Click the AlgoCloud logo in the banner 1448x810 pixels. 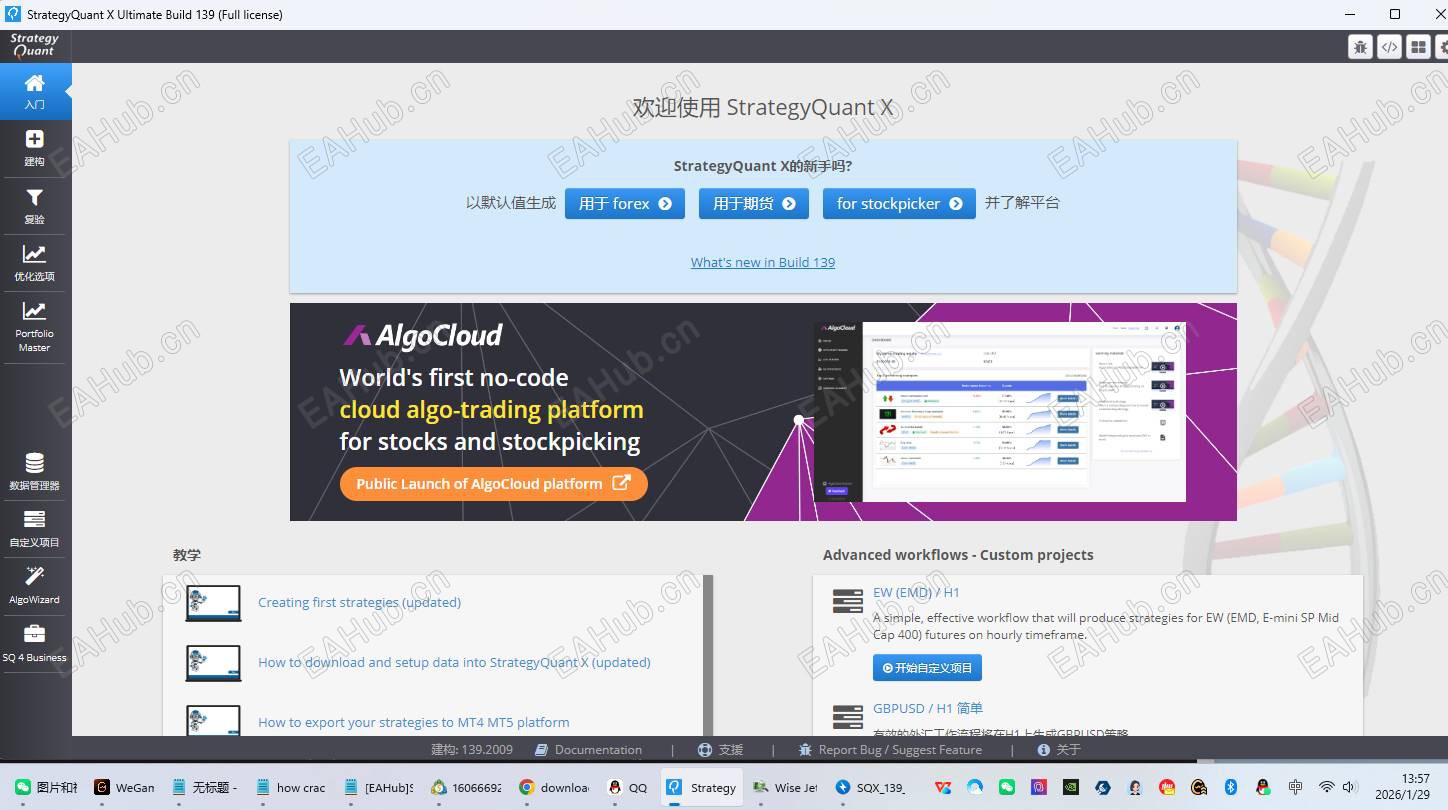click(x=422, y=336)
